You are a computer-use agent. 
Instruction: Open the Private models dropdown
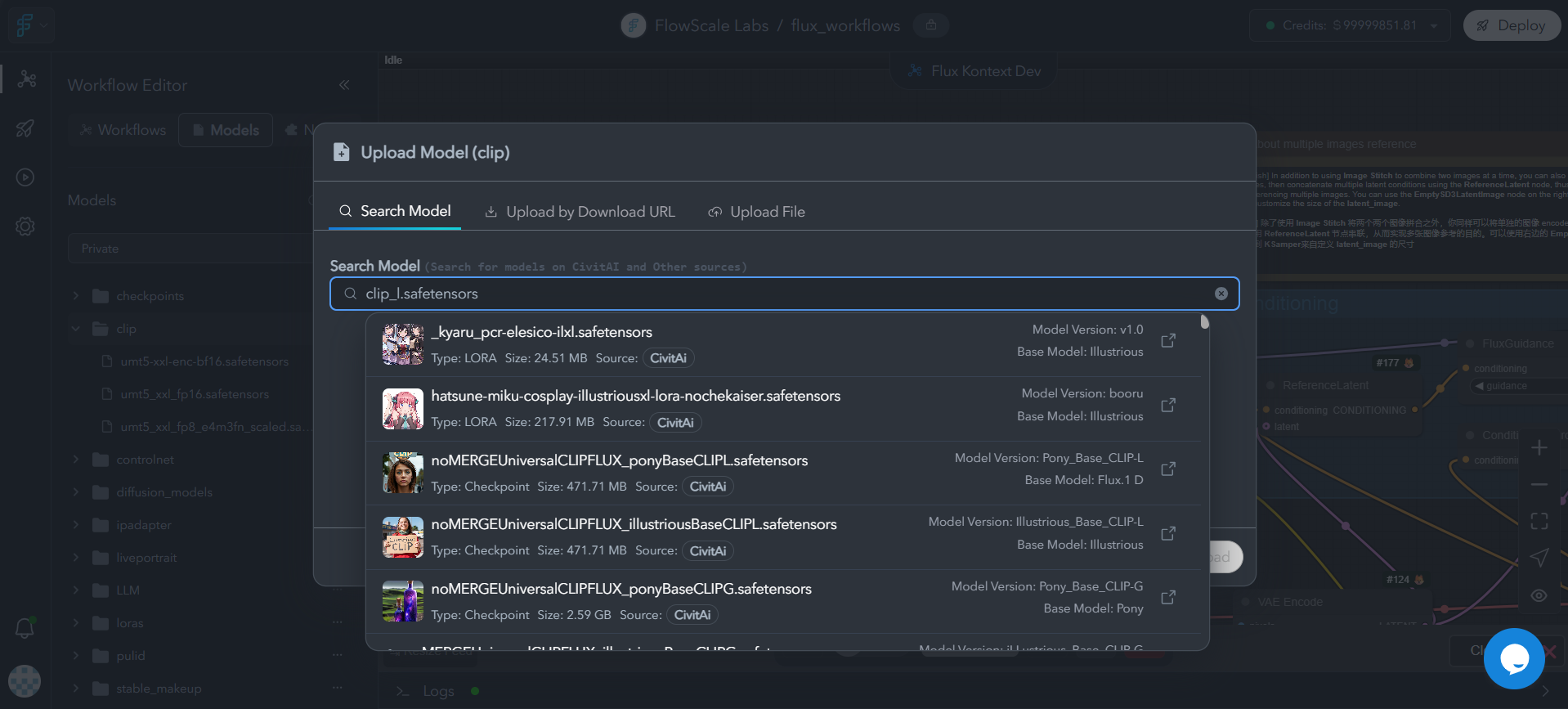coord(190,249)
